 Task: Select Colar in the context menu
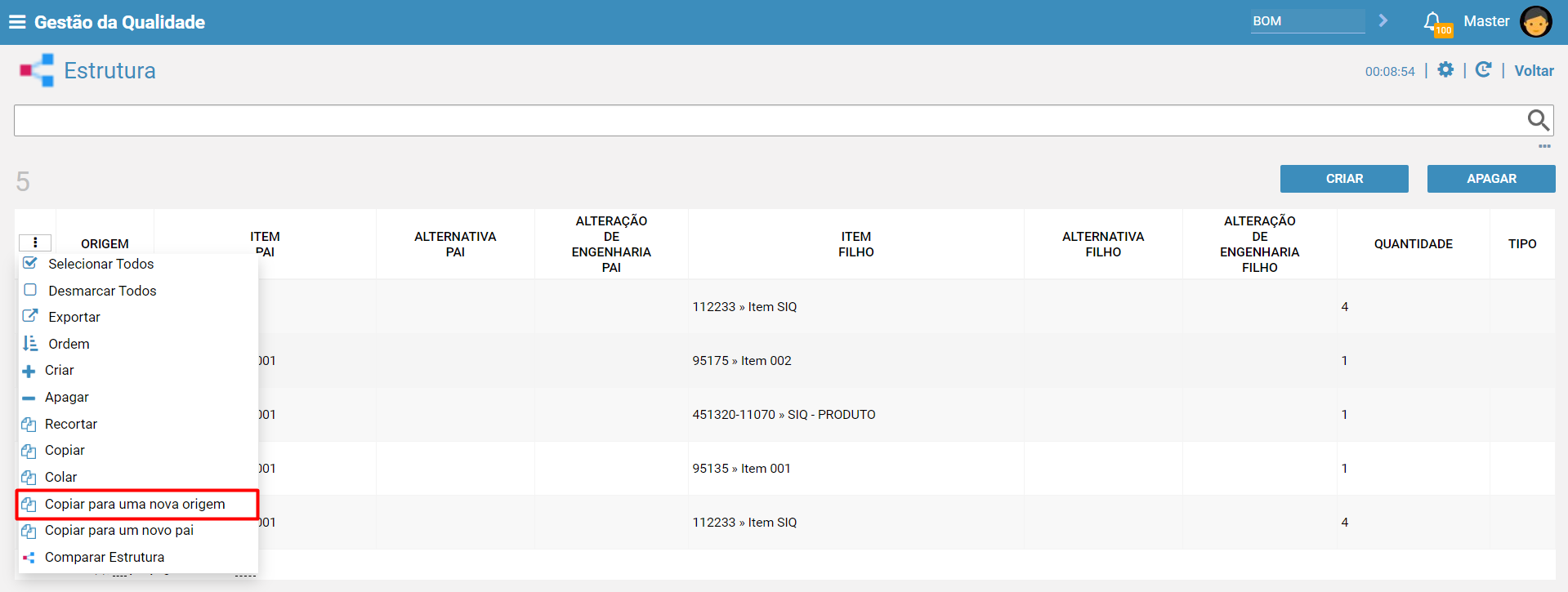61,477
